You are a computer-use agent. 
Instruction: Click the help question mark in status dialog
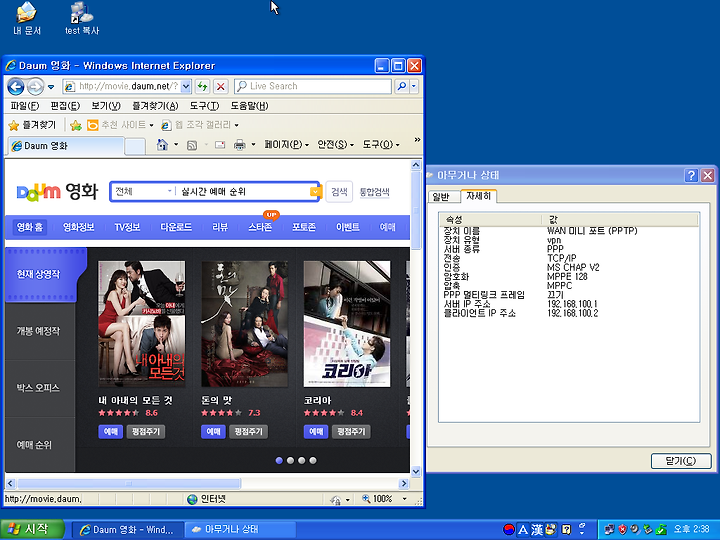(691, 175)
